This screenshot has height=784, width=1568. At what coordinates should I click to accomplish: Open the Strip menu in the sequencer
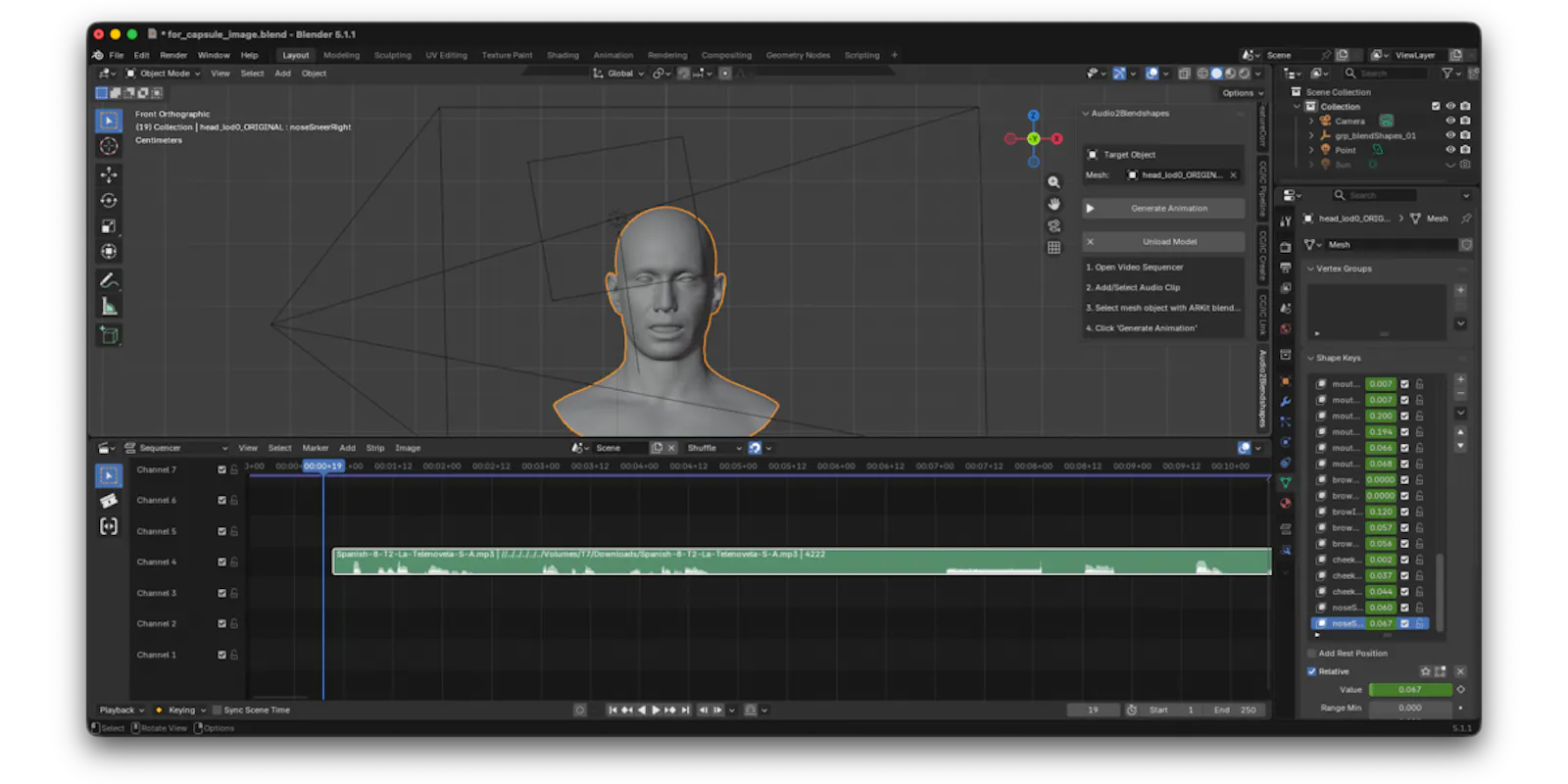coord(375,448)
